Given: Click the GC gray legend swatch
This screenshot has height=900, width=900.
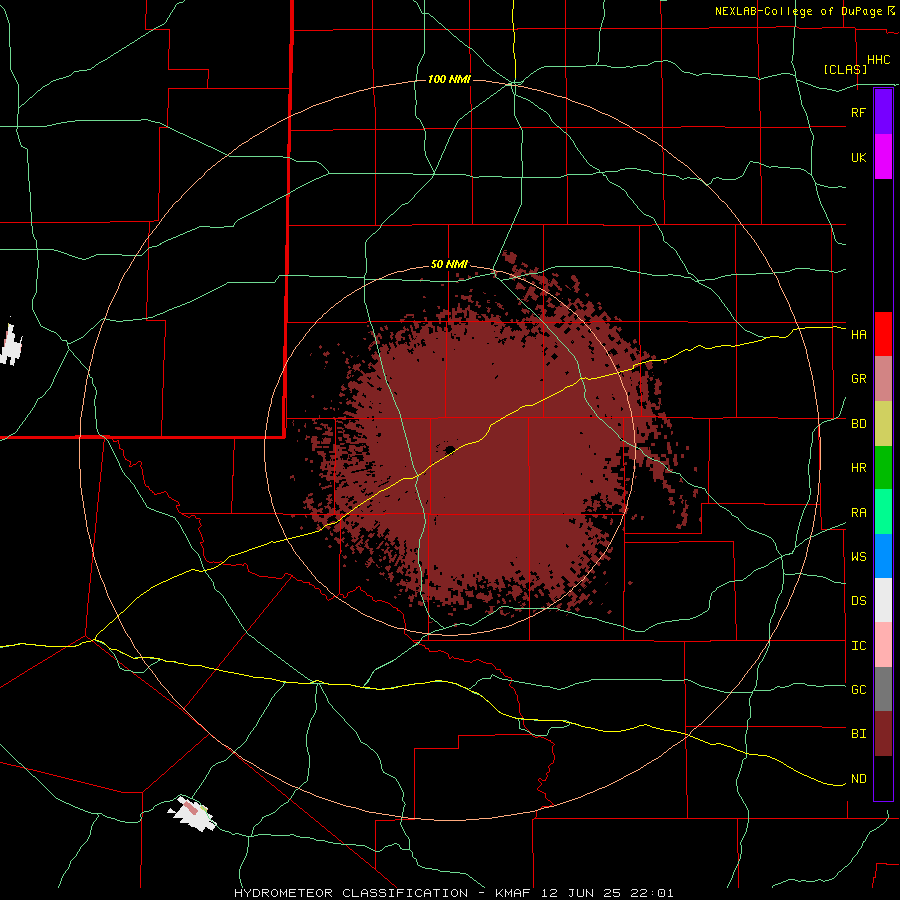Looking at the screenshot, I should click(883, 689).
